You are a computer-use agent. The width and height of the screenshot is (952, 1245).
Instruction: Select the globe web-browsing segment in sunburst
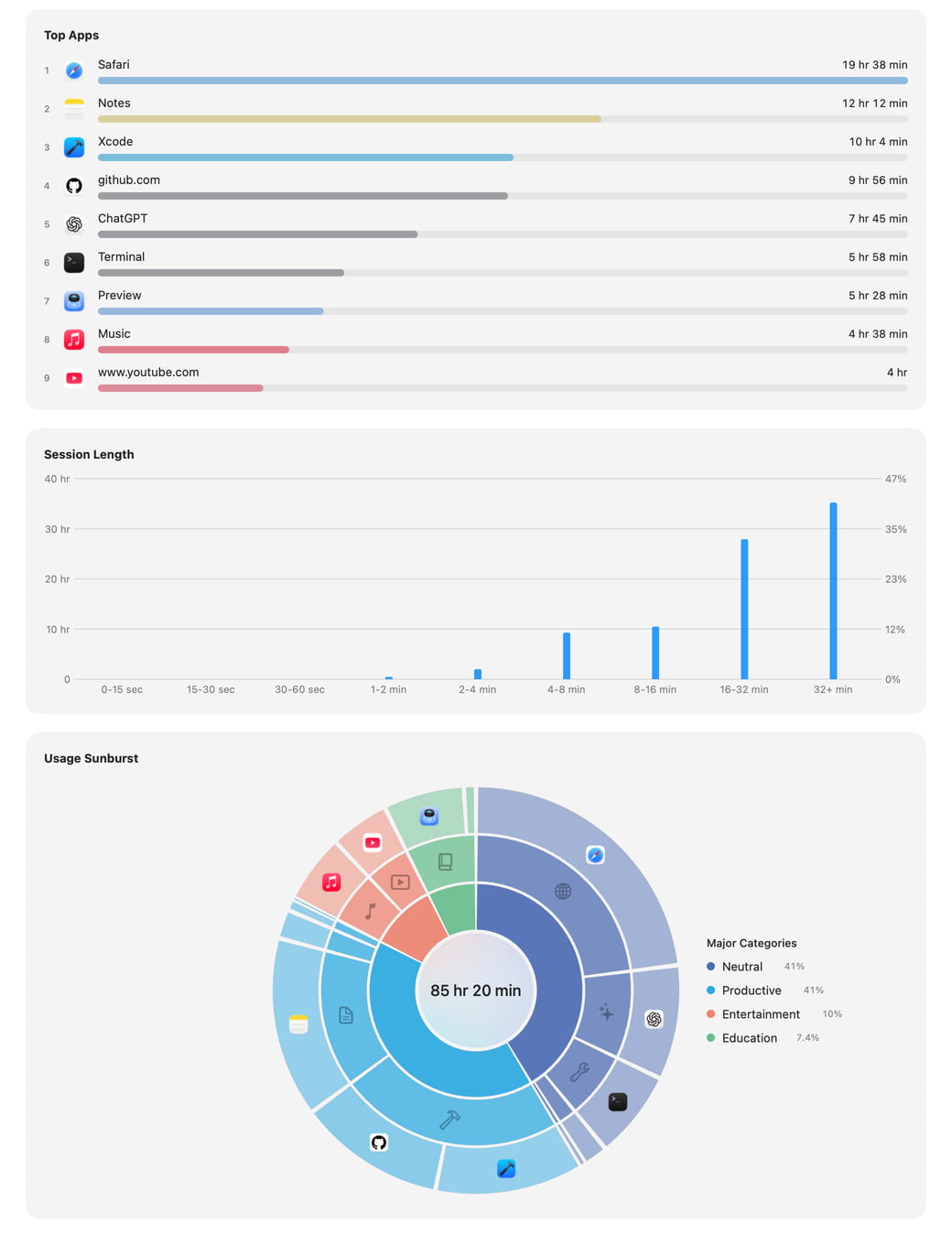pyautogui.click(x=563, y=891)
